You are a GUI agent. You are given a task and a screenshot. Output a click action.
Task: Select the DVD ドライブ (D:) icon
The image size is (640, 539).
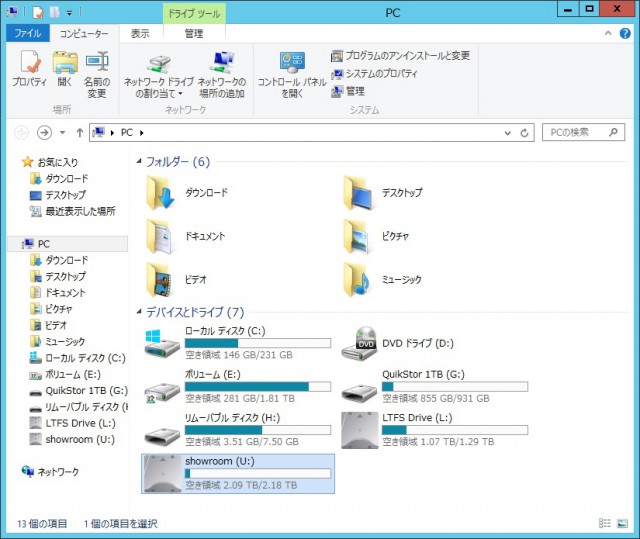pyautogui.click(x=358, y=343)
